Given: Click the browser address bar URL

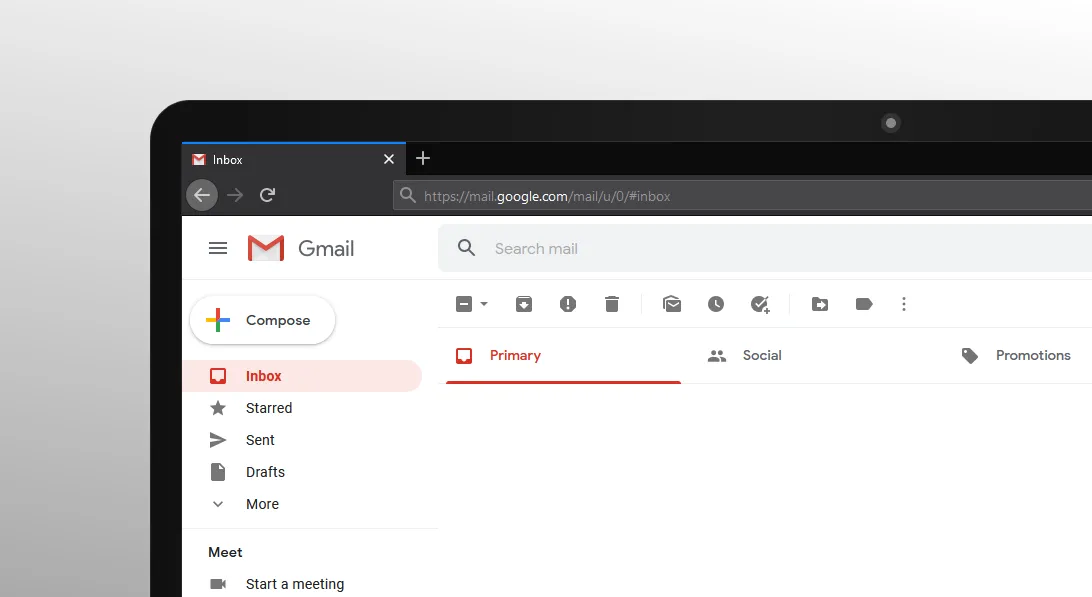Looking at the screenshot, I should click(x=547, y=196).
